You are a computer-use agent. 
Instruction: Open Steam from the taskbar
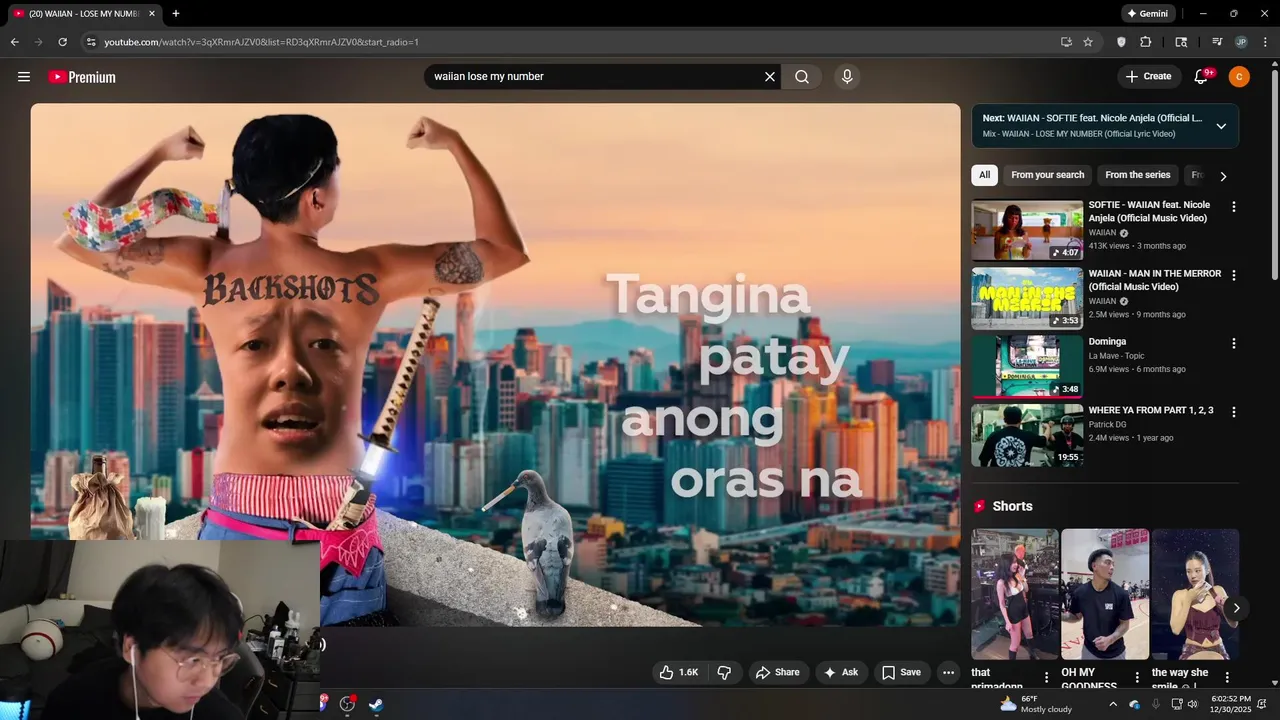click(375, 704)
